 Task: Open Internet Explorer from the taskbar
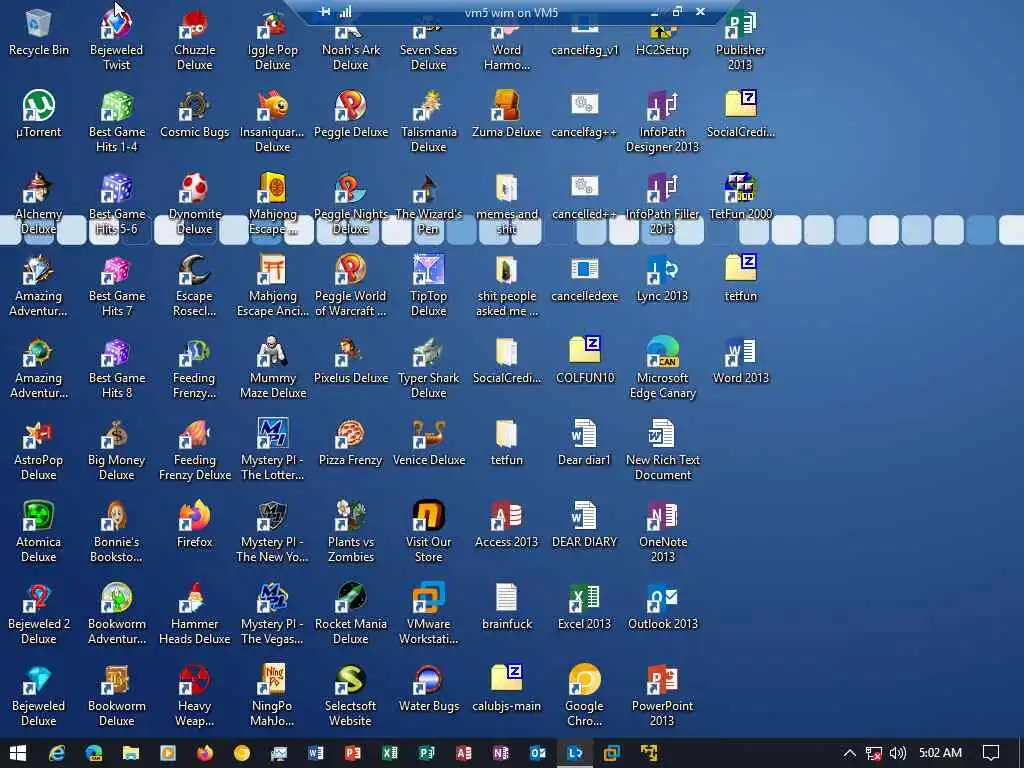(57, 753)
